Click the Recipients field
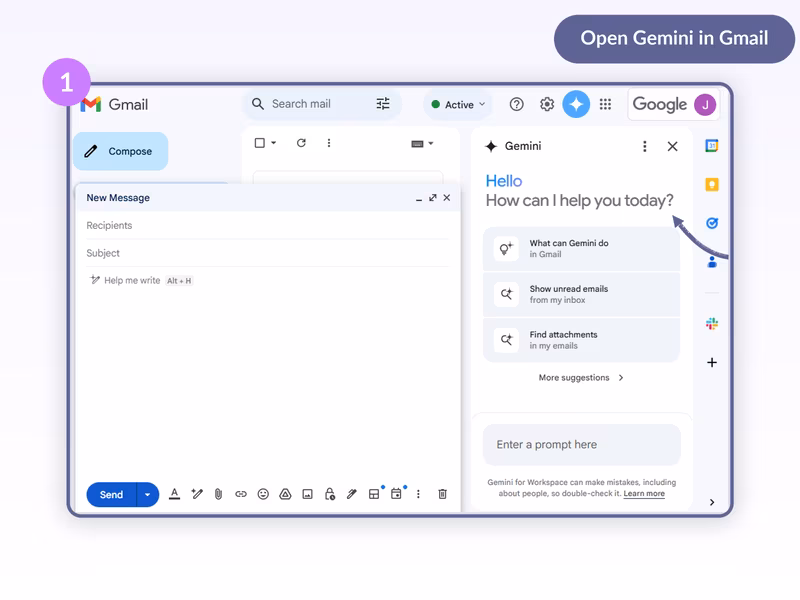This screenshot has height=600, width=800. pos(267,226)
